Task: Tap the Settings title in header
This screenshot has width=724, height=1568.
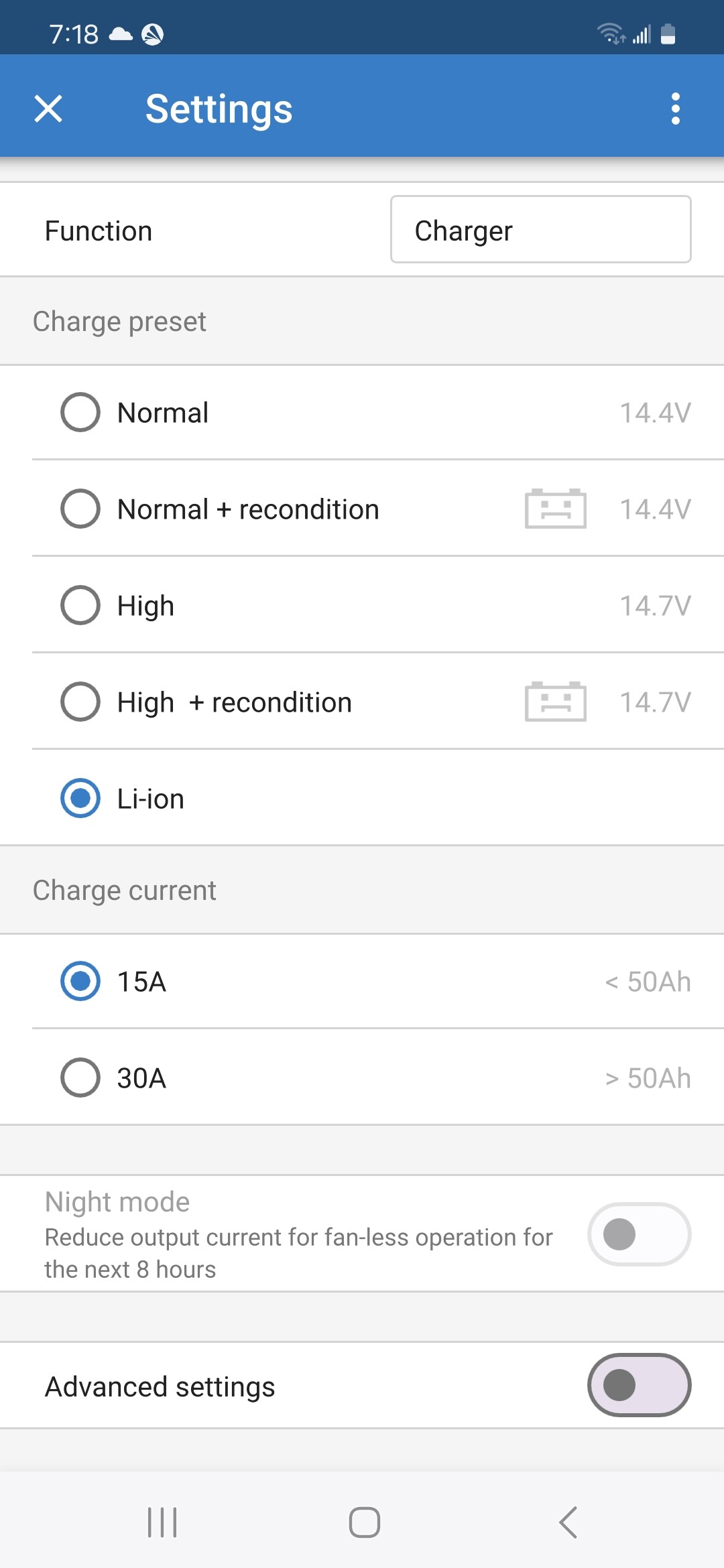Action: tap(219, 109)
